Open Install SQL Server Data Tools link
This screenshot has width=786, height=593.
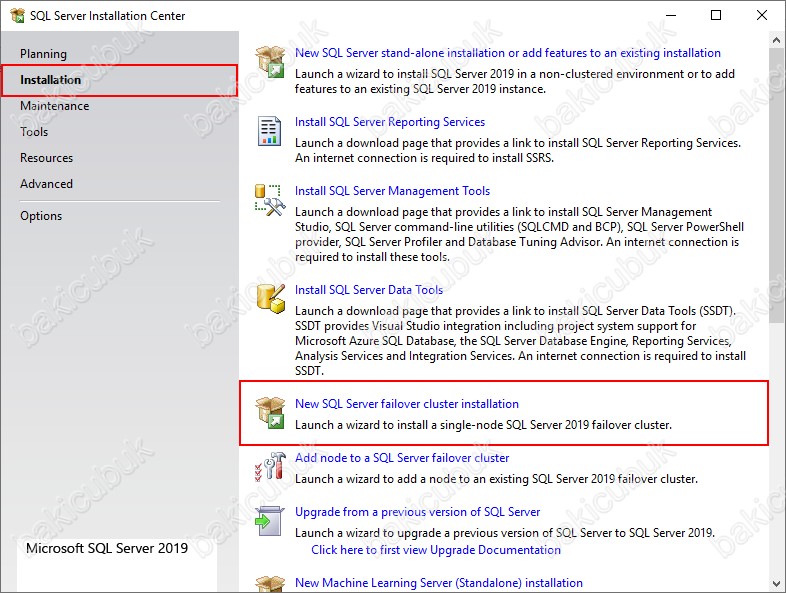point(369,290)
